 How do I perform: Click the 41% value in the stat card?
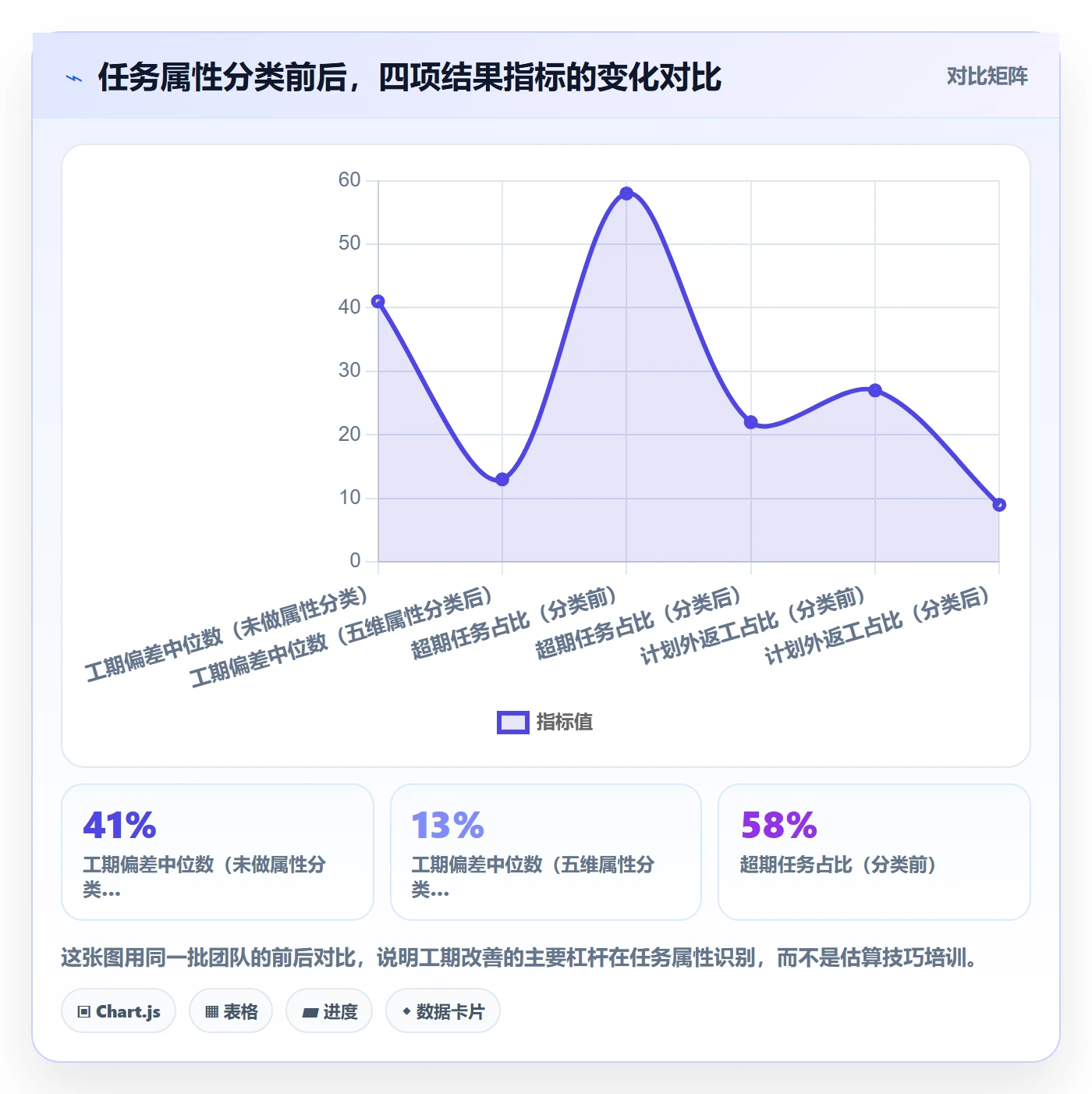(119, 826)
